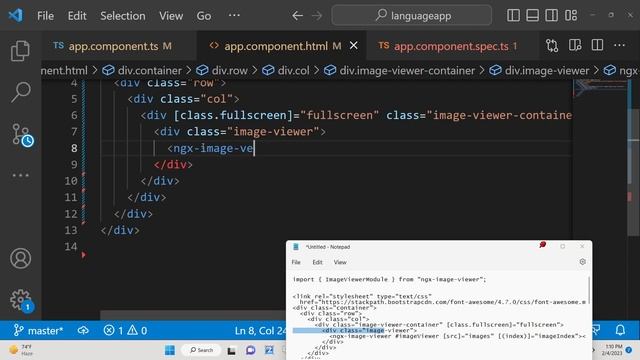Screen dimensions: 640x360
Task: Open the Notepad View menu
Action: click(x=340, y=262)
